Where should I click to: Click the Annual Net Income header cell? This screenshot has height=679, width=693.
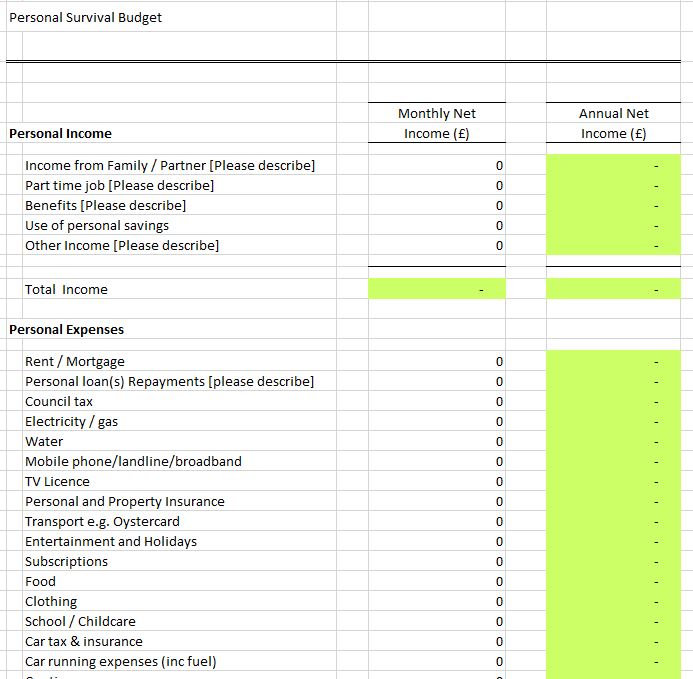pos(613,124)
